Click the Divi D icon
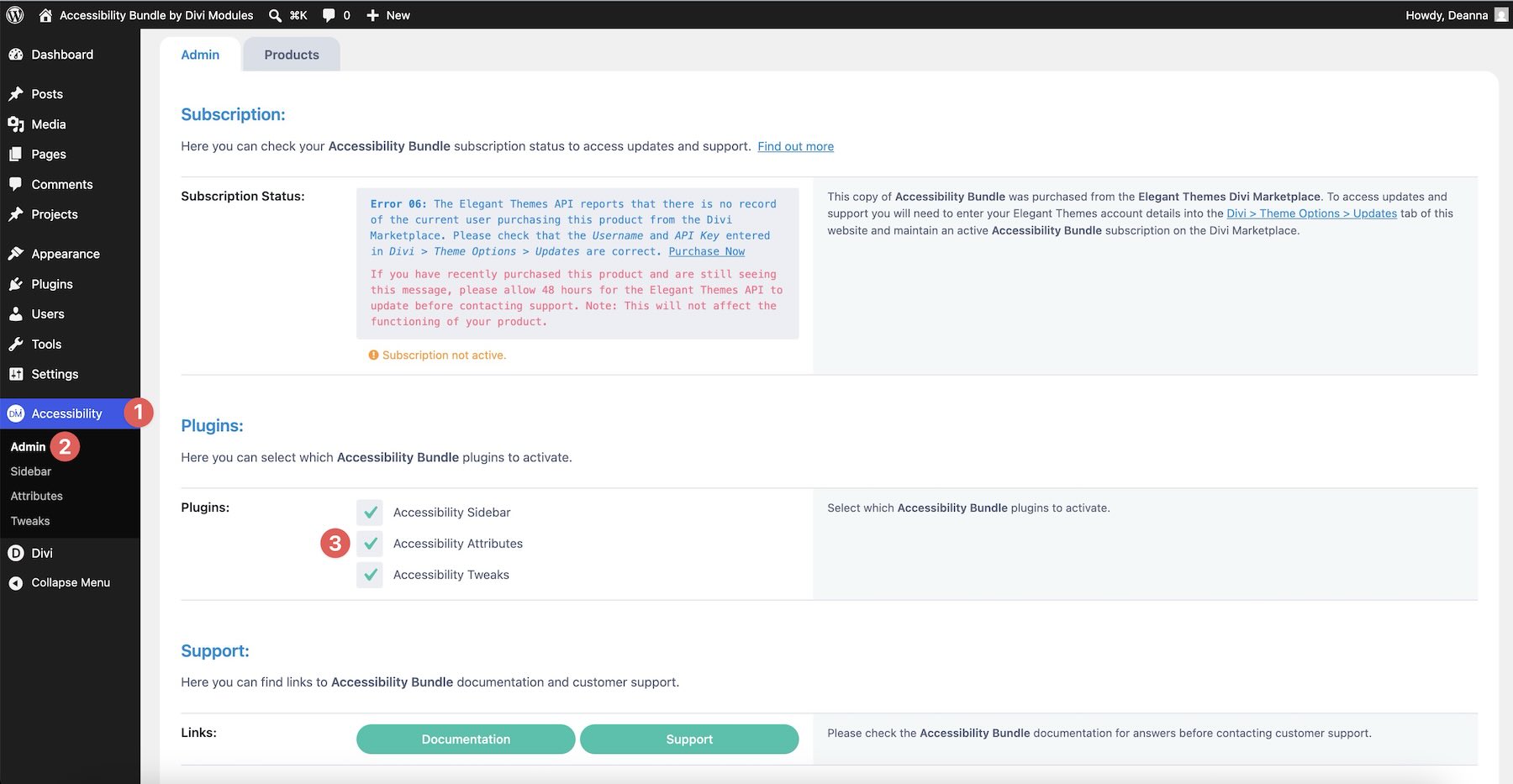1513x784 pixels. click(x=15, y=553)
